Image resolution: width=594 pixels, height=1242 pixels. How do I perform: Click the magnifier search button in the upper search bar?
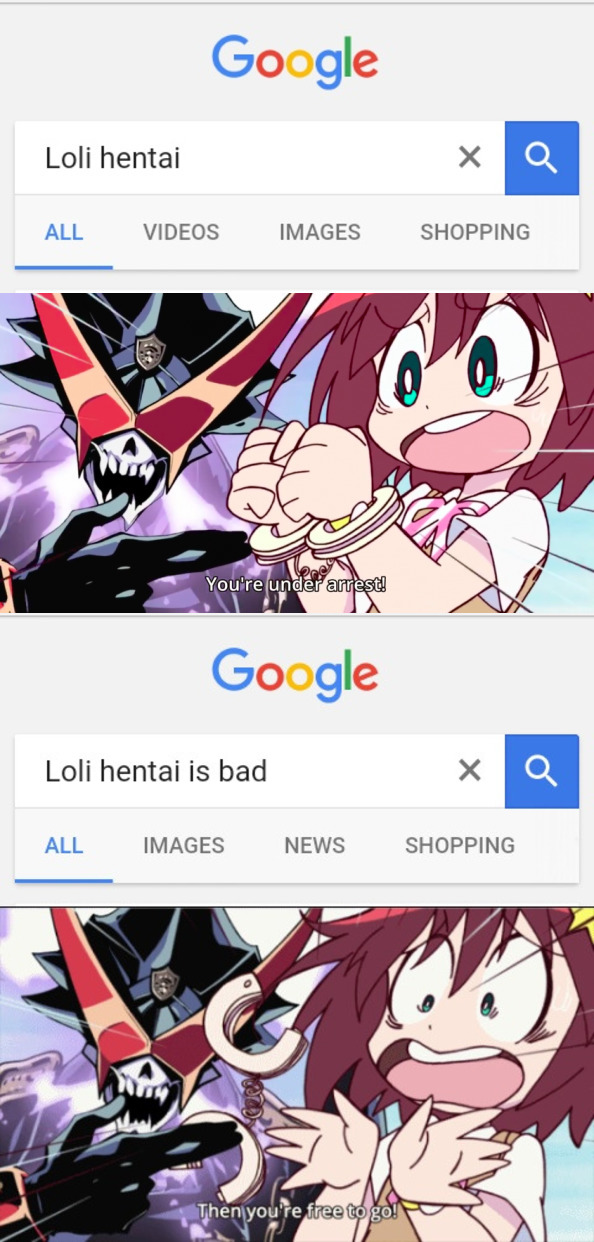[542, 158]
